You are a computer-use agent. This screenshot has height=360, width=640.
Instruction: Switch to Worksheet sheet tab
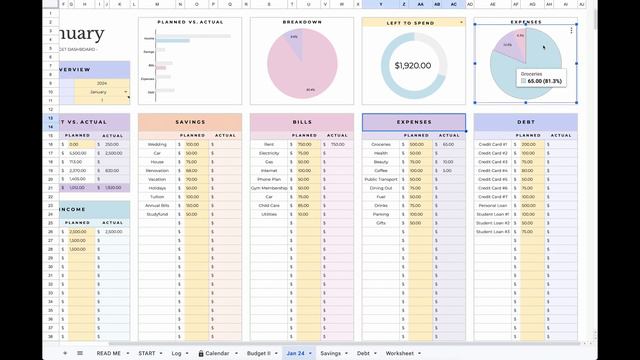[400, 353]
